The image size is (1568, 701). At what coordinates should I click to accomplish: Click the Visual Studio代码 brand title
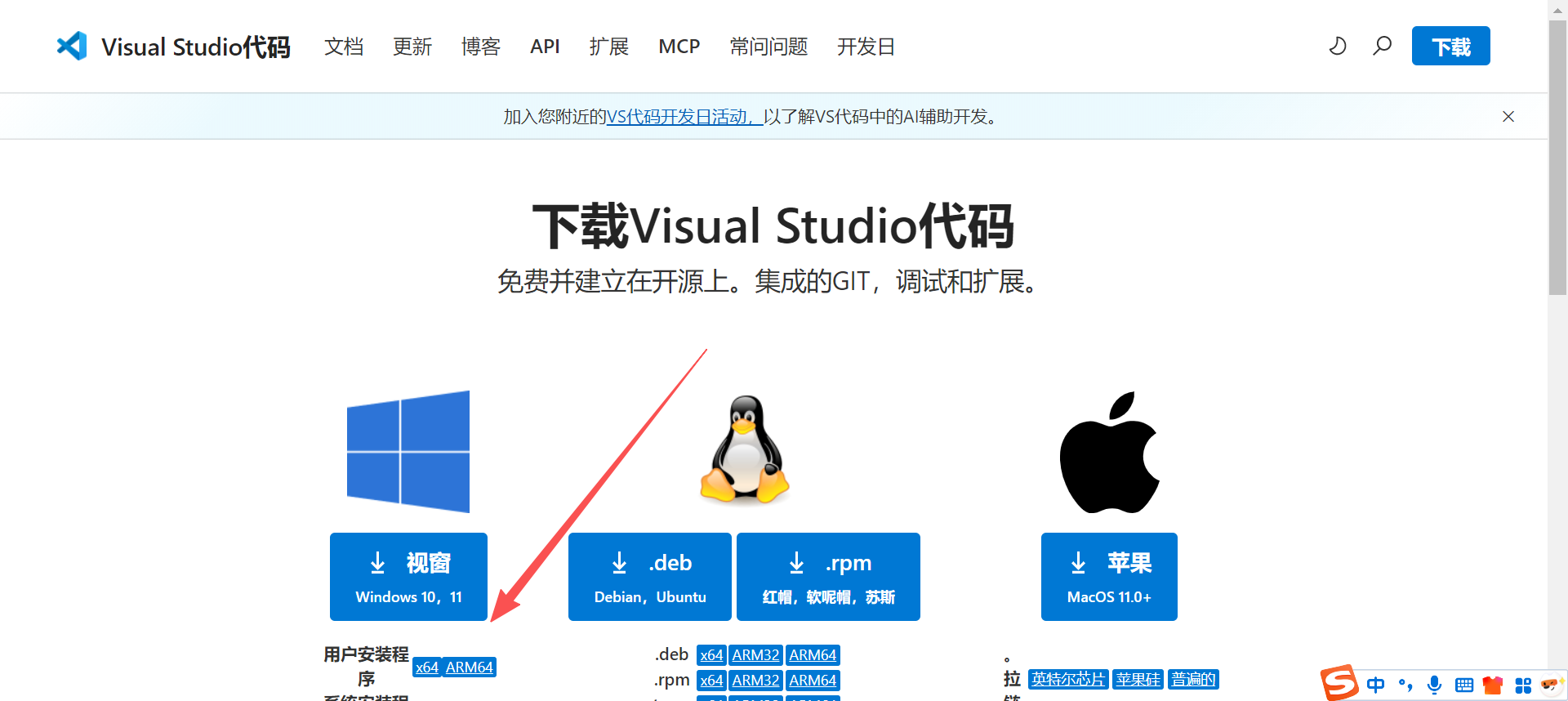(x=196, y=47)
